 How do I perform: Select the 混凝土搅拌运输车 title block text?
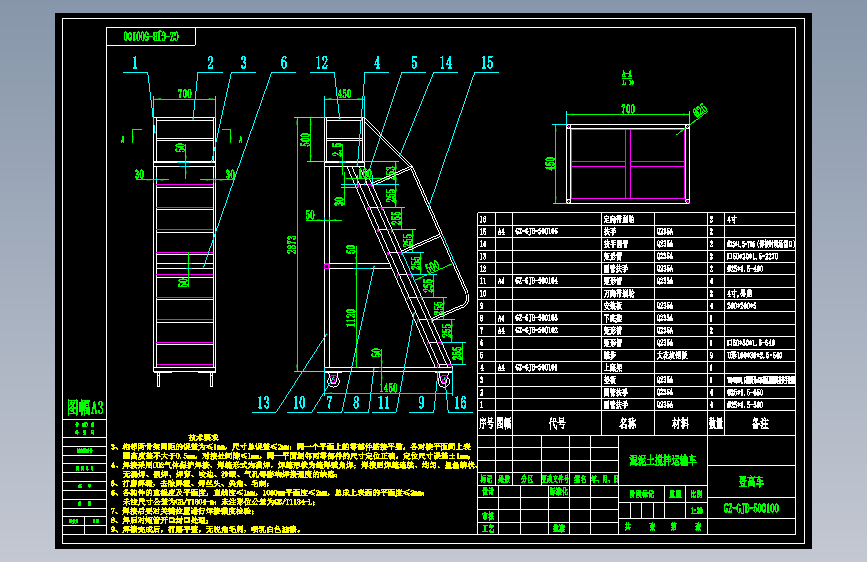(x=663, y=460)
